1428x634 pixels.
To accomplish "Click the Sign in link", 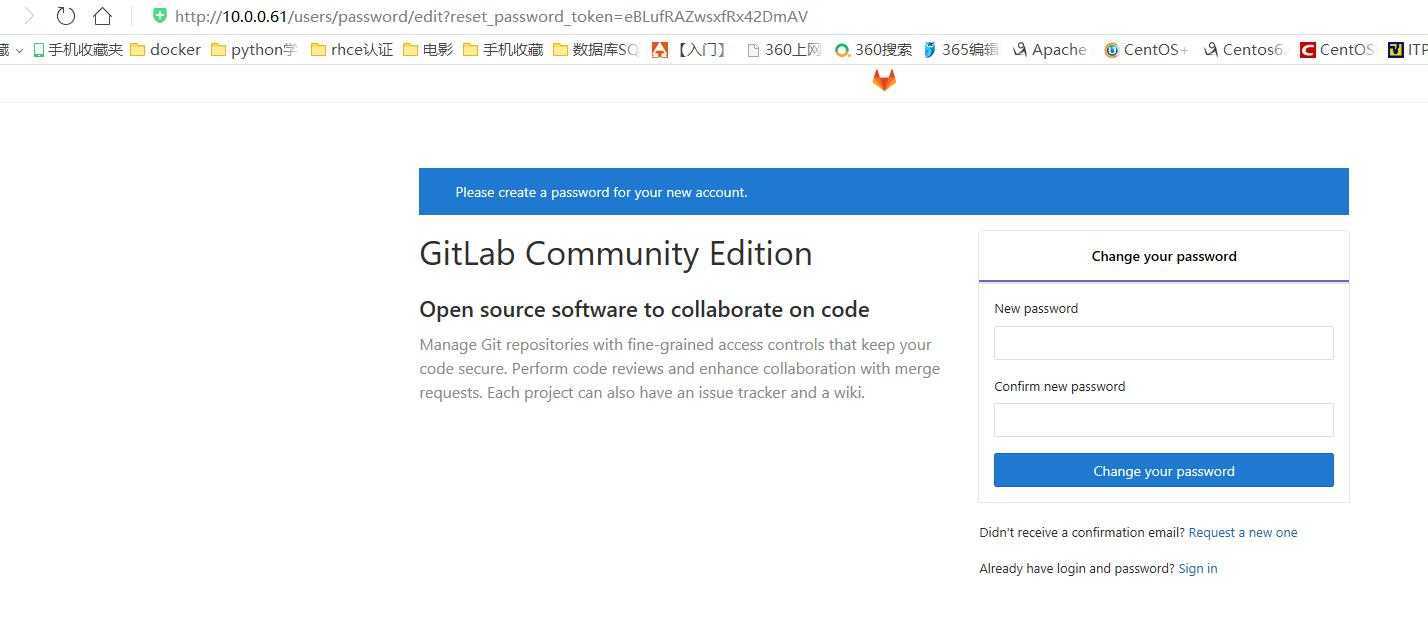I will click(x=1198, y=569).
